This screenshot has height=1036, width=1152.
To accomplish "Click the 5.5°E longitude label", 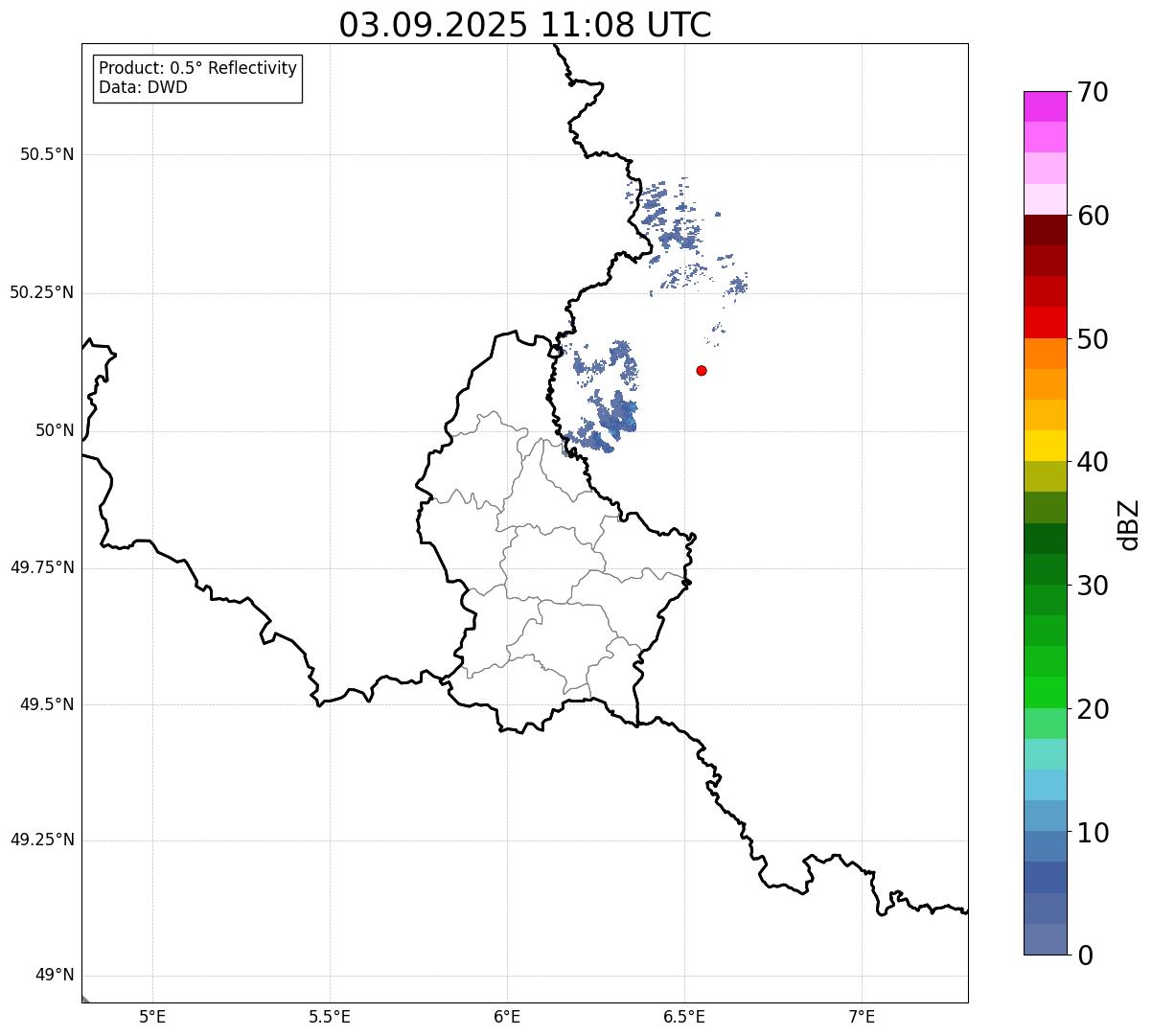I will 330,1017.
